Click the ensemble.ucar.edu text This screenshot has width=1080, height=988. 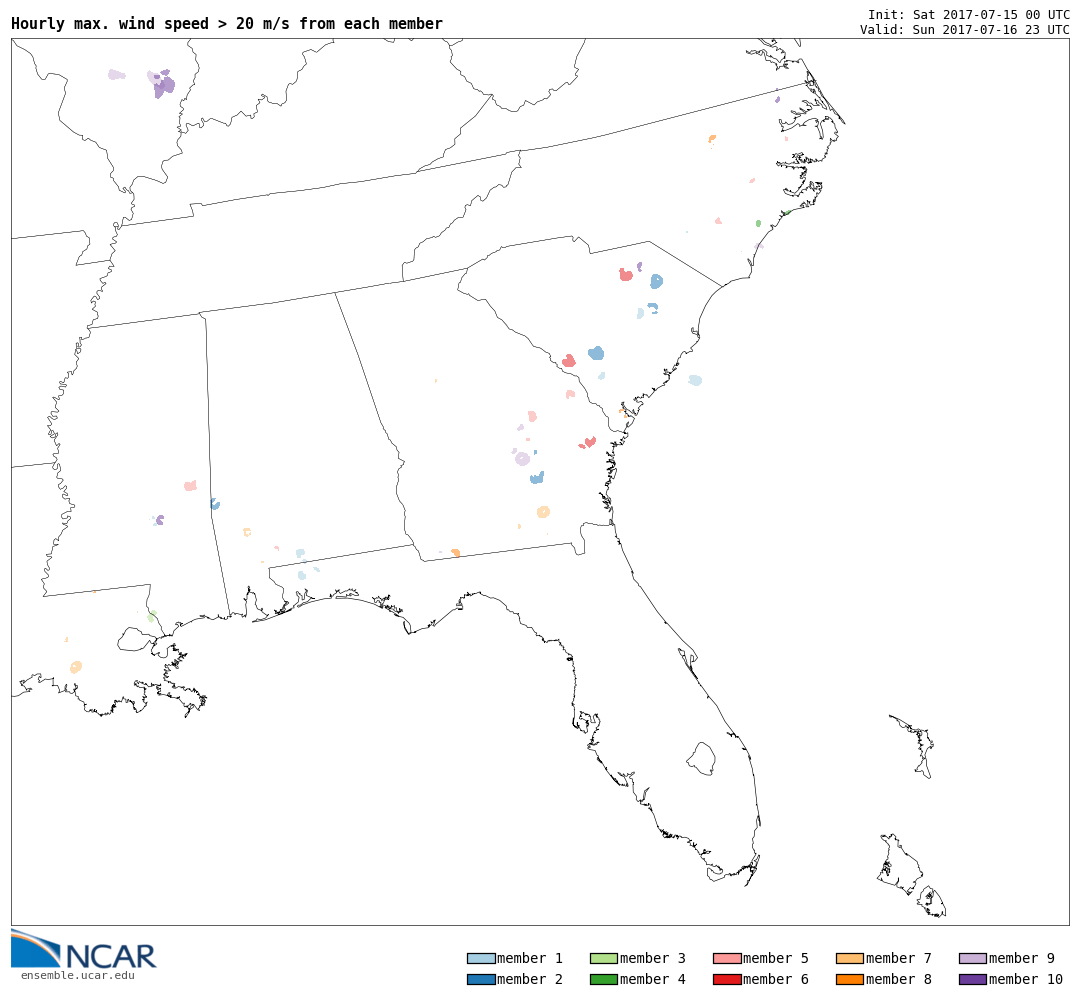[78, 975]
